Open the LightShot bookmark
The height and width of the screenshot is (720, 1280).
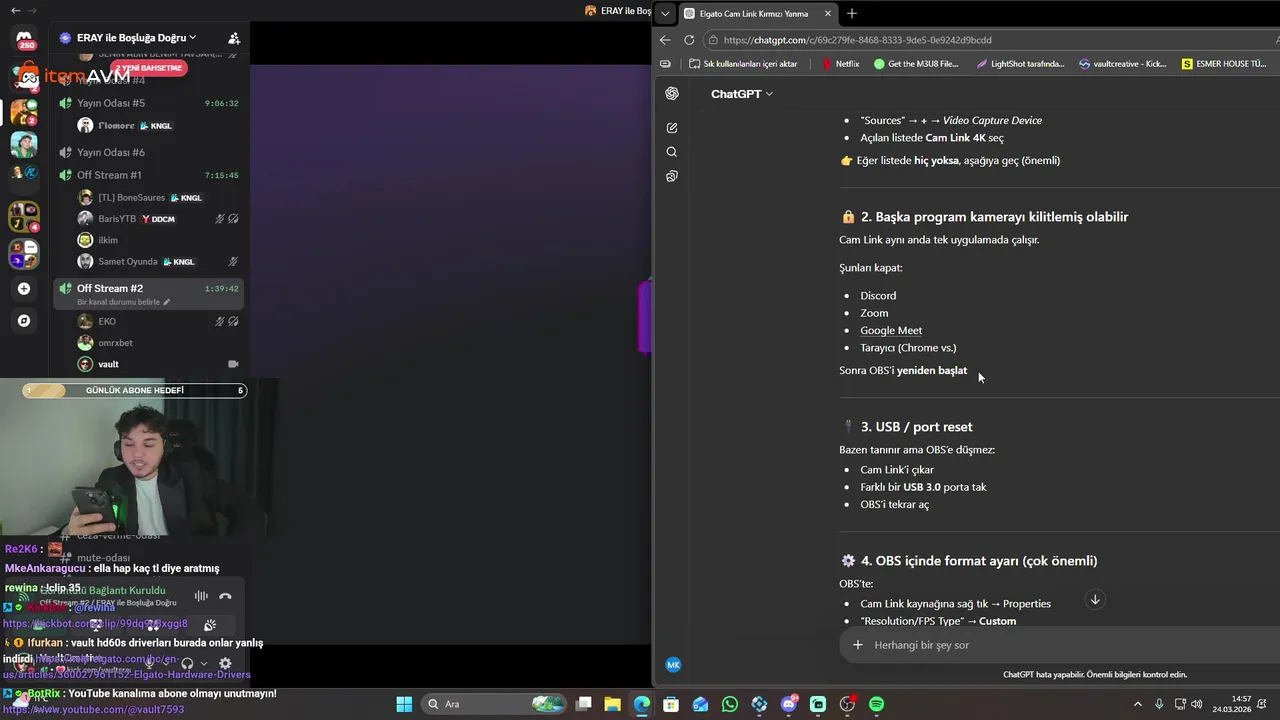(1019, 64)
